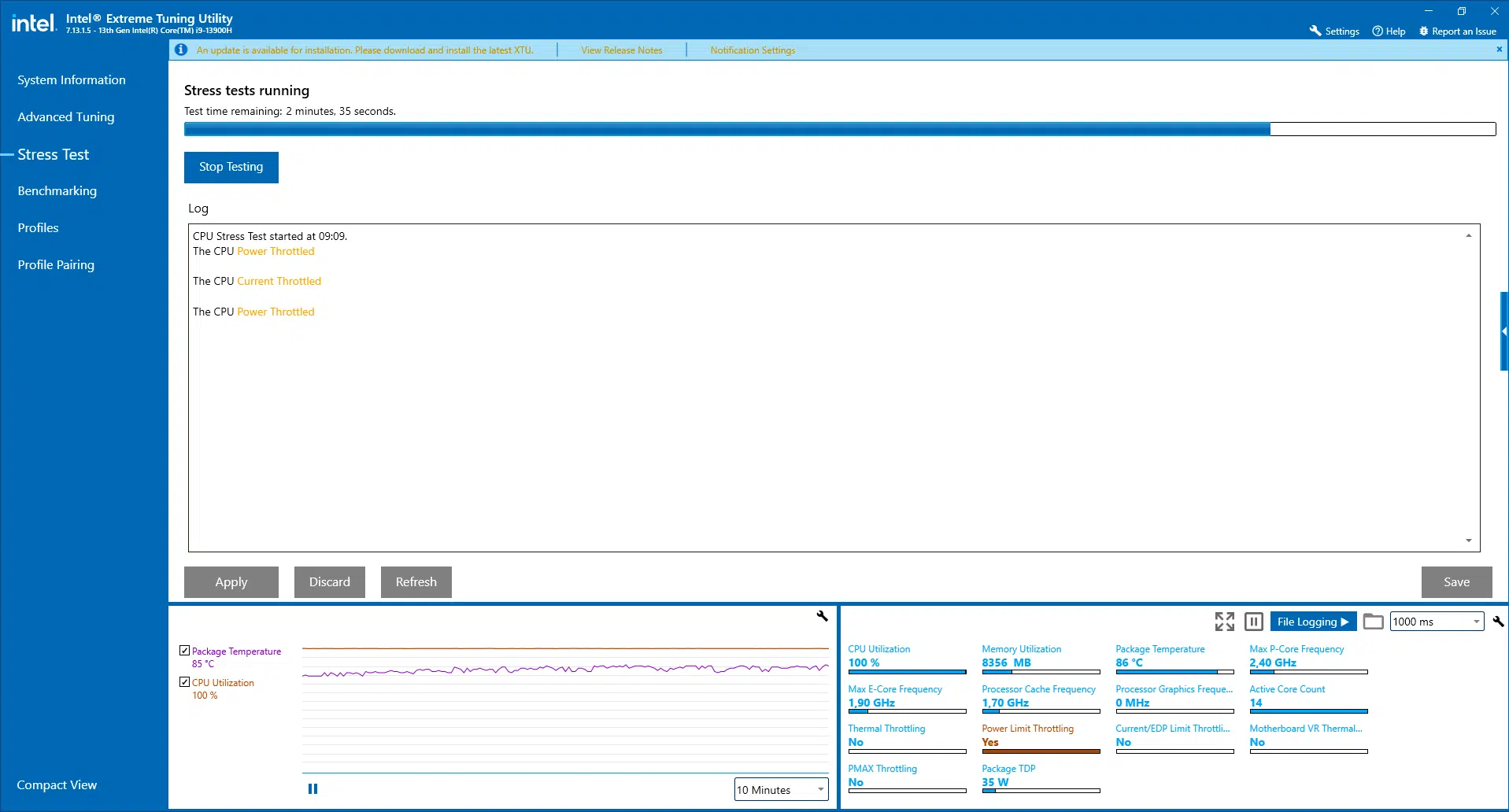
Task: Pause the monitor panel updates
Action: [1254, 622]
